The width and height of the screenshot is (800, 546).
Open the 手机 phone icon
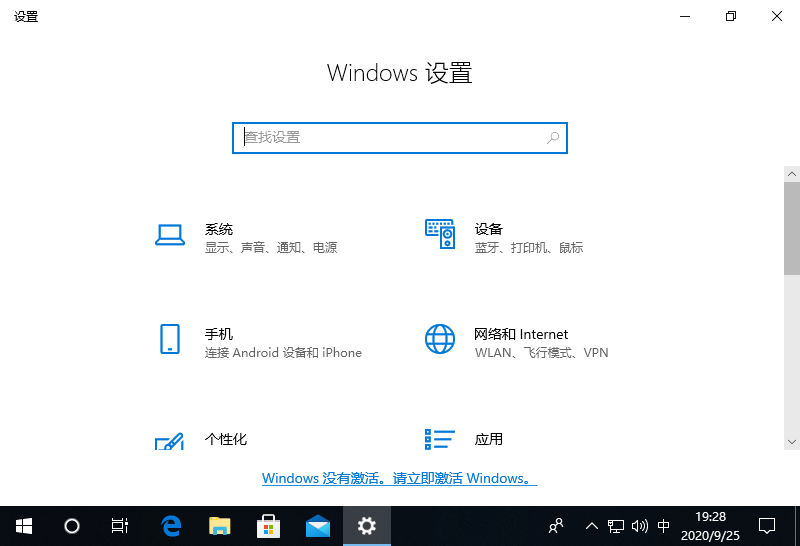click(170, 339)
